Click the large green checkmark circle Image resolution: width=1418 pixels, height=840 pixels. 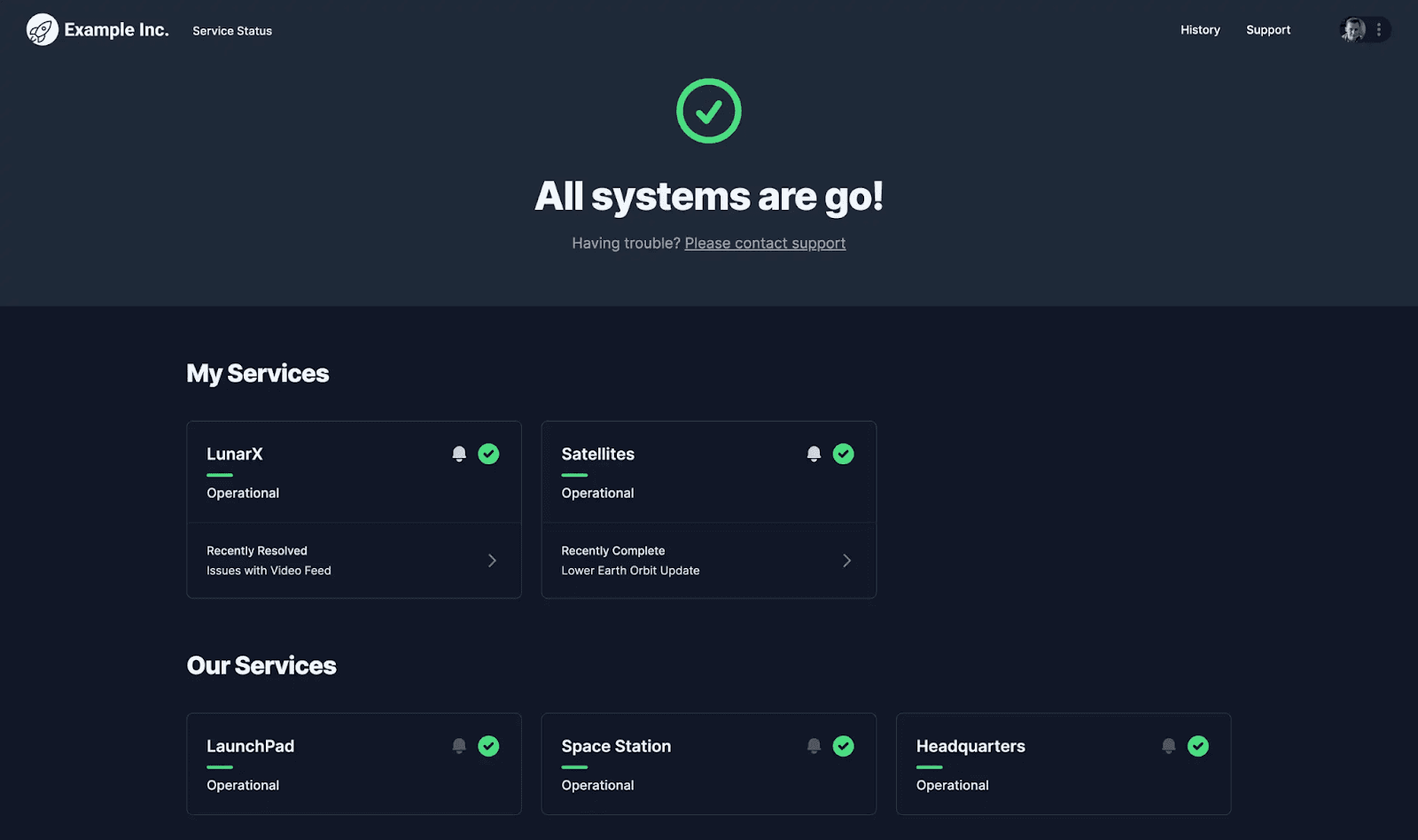tap(709, 111)
